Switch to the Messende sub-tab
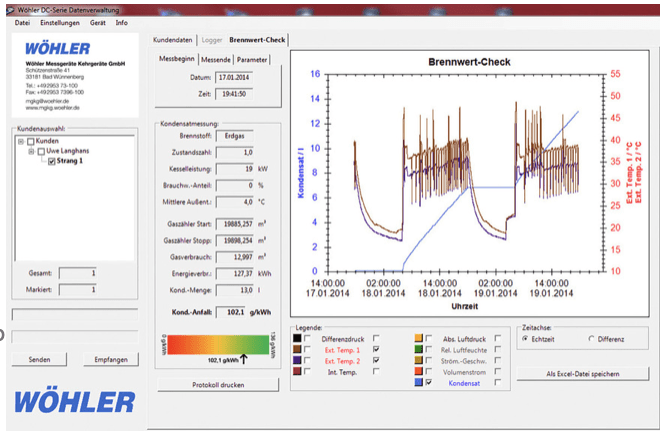 (217, 60)
